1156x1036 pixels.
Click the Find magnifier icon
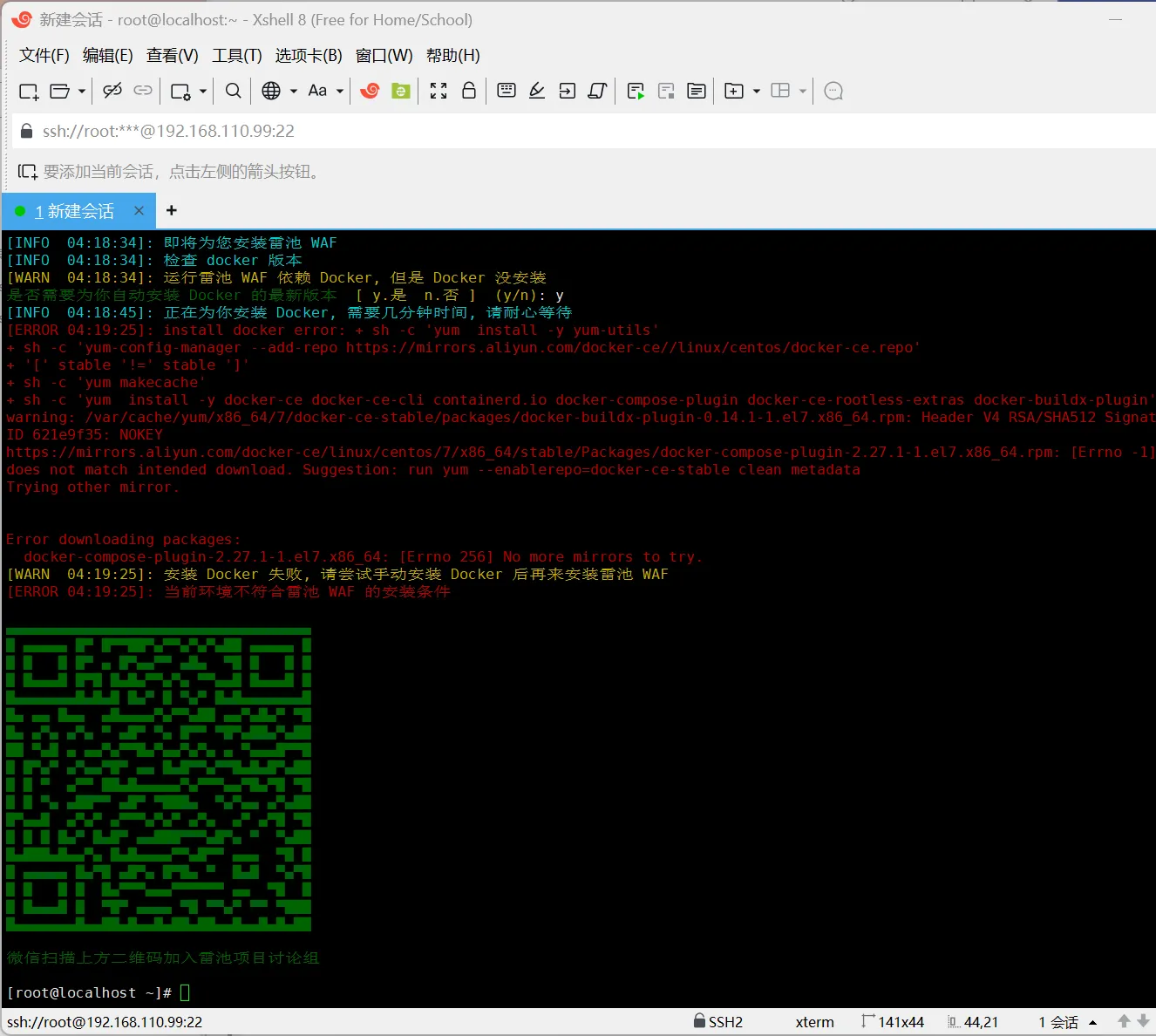tap(233, 91)
